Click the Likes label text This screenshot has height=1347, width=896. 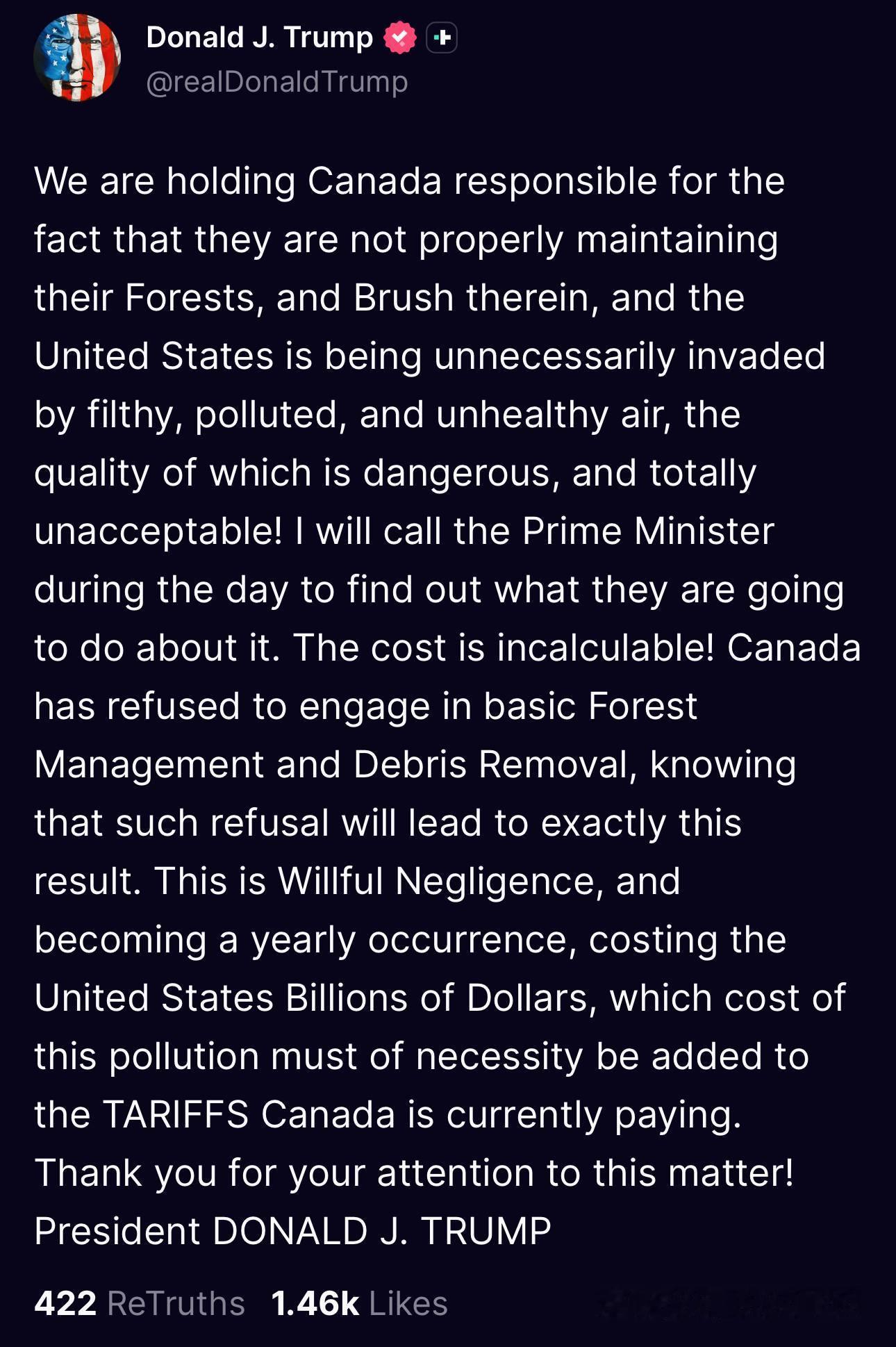[x=408, y=1303]
